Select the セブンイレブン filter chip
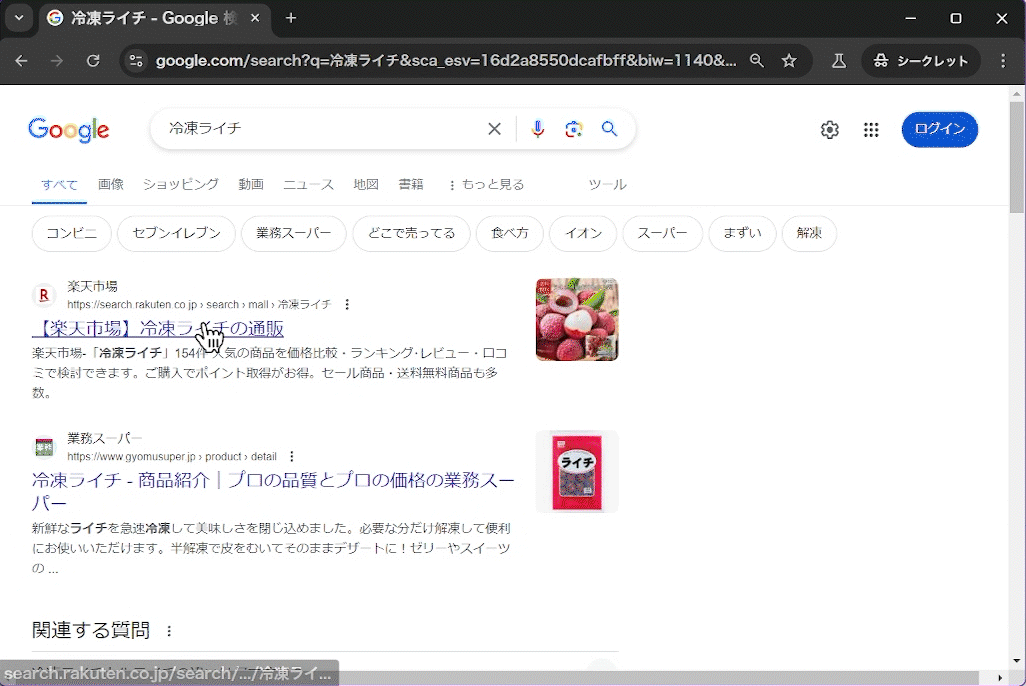 pos(177,233)
